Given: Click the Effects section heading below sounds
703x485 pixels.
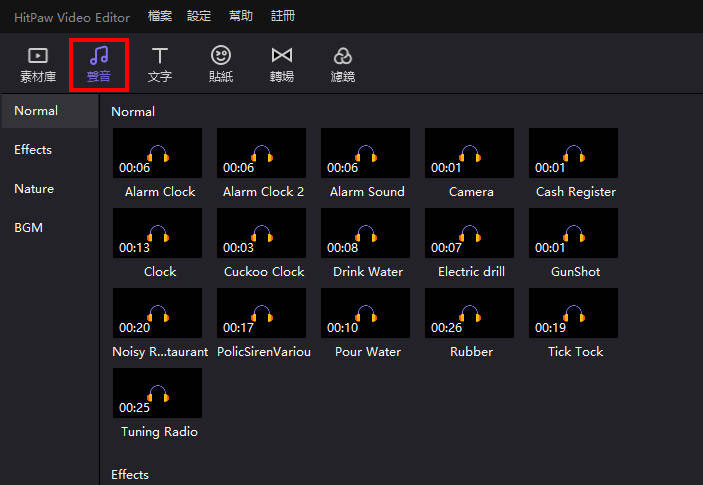Looking at the screenshot, I should click(130, 475).
